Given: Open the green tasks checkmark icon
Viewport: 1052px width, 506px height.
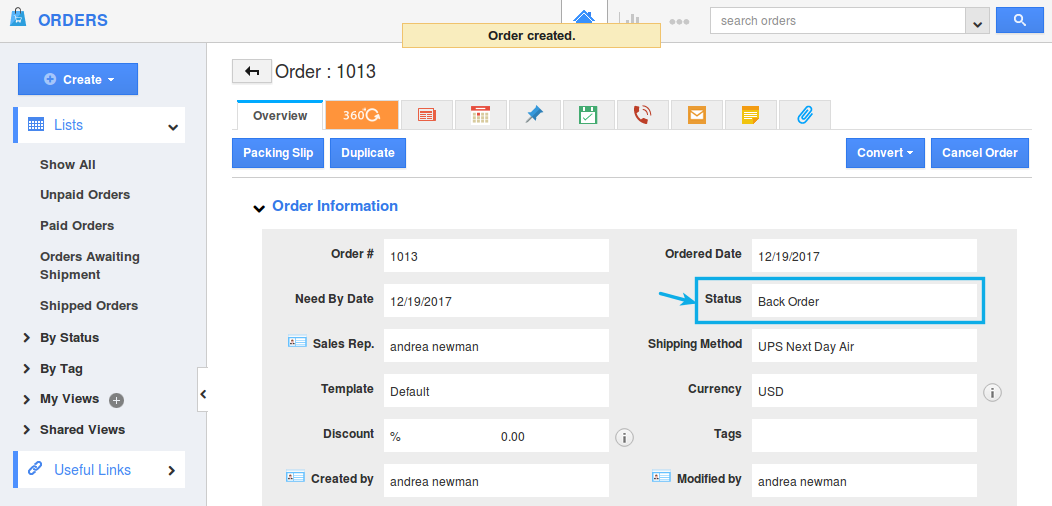Looking at the screenshot, I should click(x=588, y=115).
